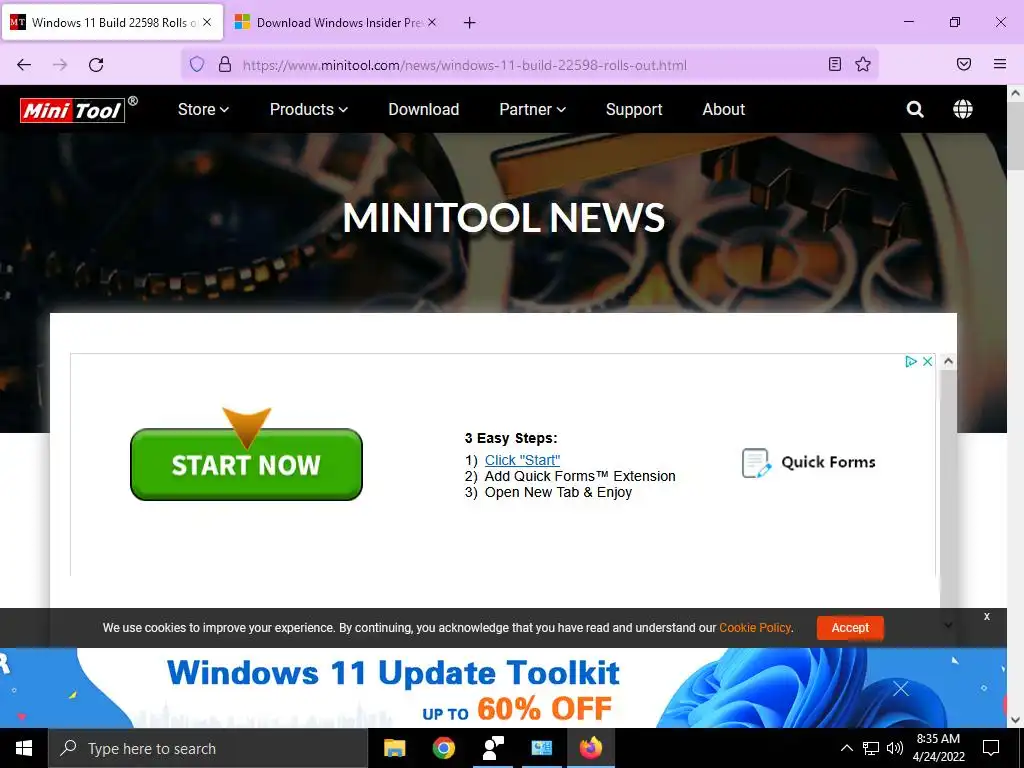Open the Support page
This screenshot has height=768, width=1024.
(x=634, y=109)
